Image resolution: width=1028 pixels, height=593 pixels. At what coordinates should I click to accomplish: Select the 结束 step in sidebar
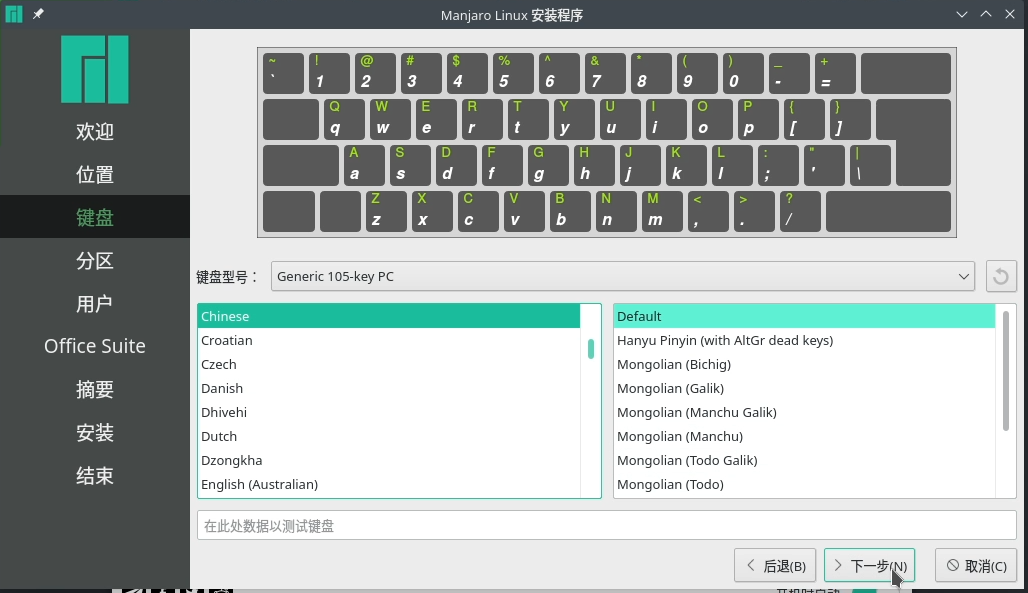click(95, 476)
